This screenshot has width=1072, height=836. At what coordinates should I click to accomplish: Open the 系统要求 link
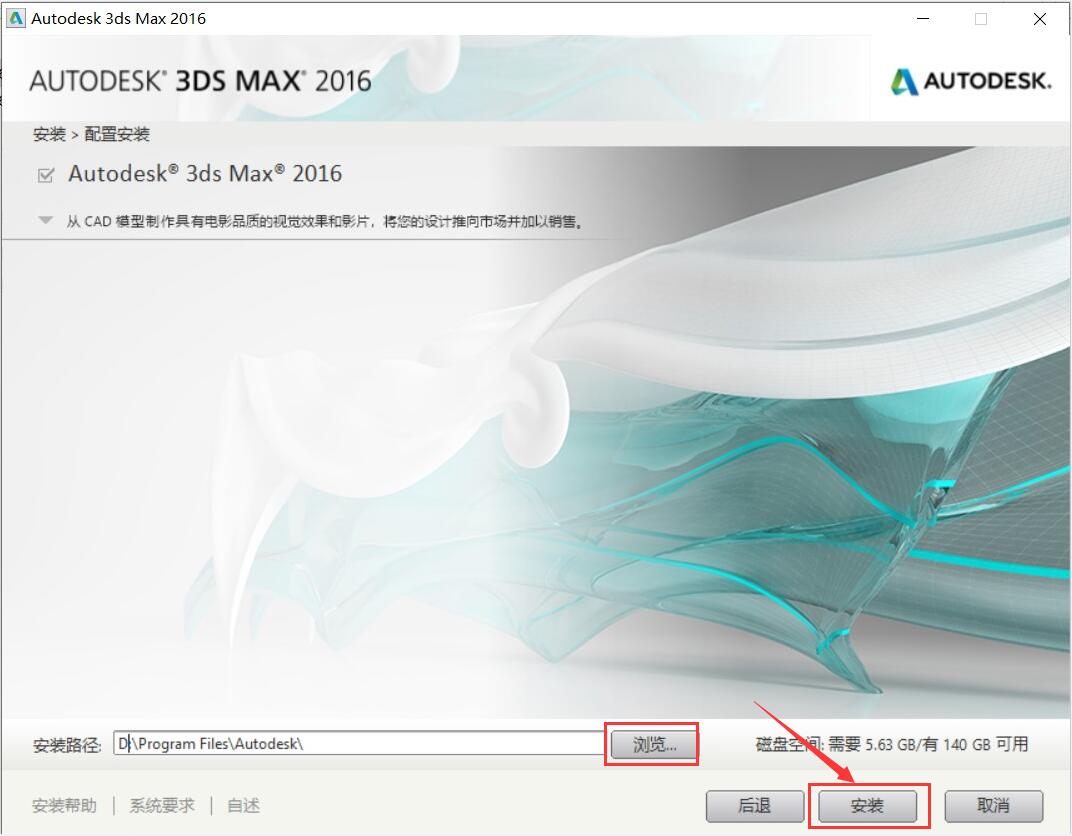click(162, 805)
